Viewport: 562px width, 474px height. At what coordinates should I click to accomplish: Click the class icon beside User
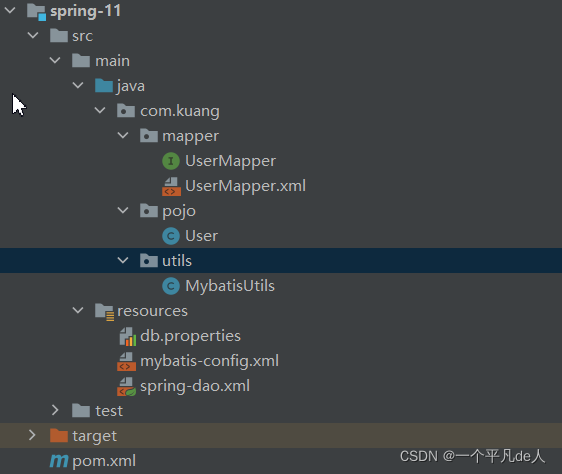coord(171,236)
